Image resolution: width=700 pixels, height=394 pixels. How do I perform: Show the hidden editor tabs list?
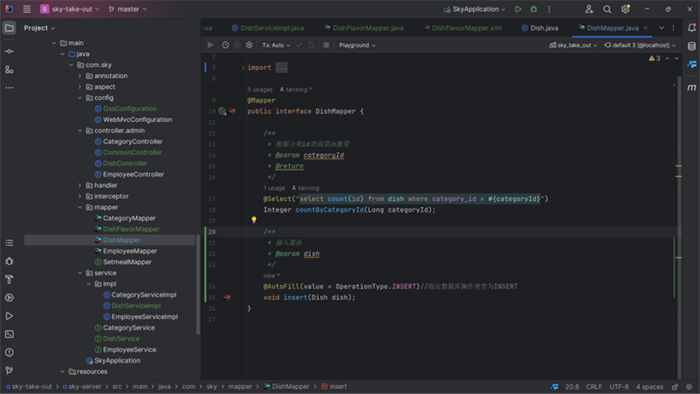[x=662, y=28]
